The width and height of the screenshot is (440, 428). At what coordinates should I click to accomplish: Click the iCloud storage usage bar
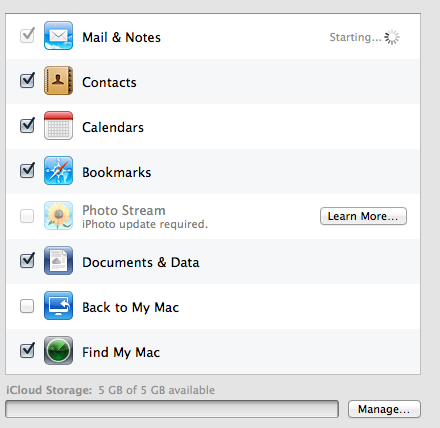pyautogui.click(x=172, y=409)
